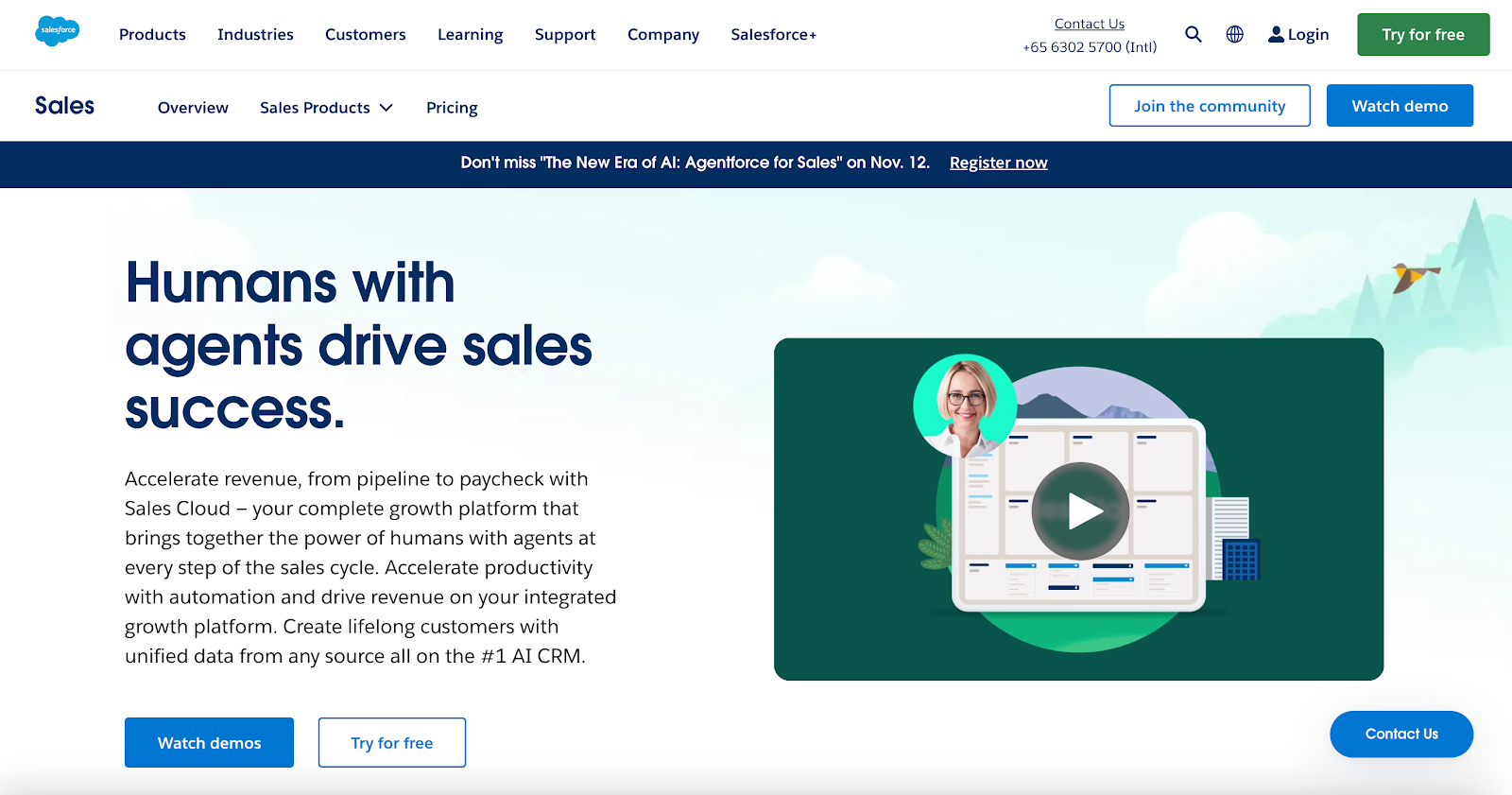
Task: Click the Watch demo button
Action: tap(1400, 106)
